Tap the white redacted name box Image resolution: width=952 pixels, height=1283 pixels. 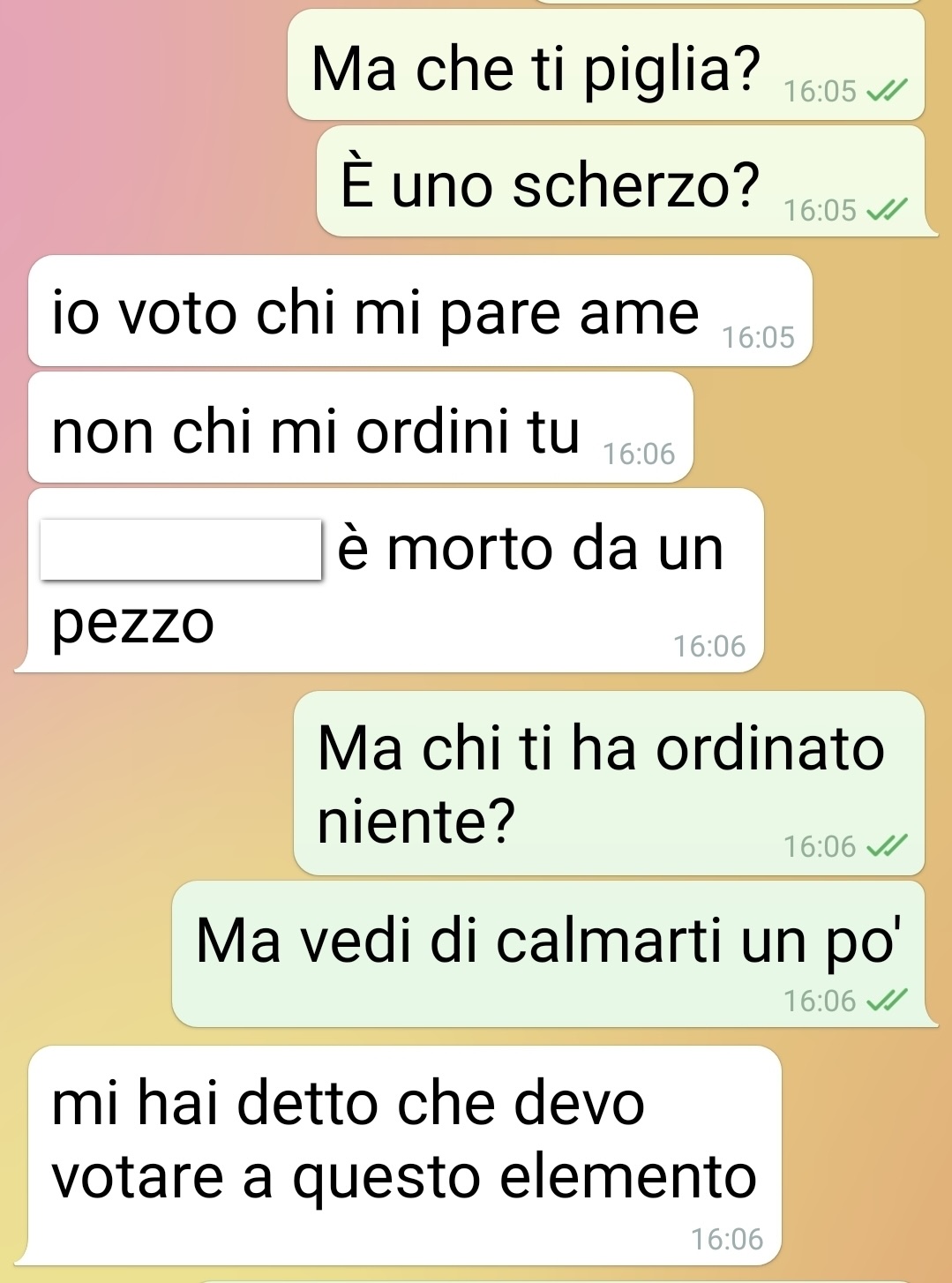tap(181, 549)
